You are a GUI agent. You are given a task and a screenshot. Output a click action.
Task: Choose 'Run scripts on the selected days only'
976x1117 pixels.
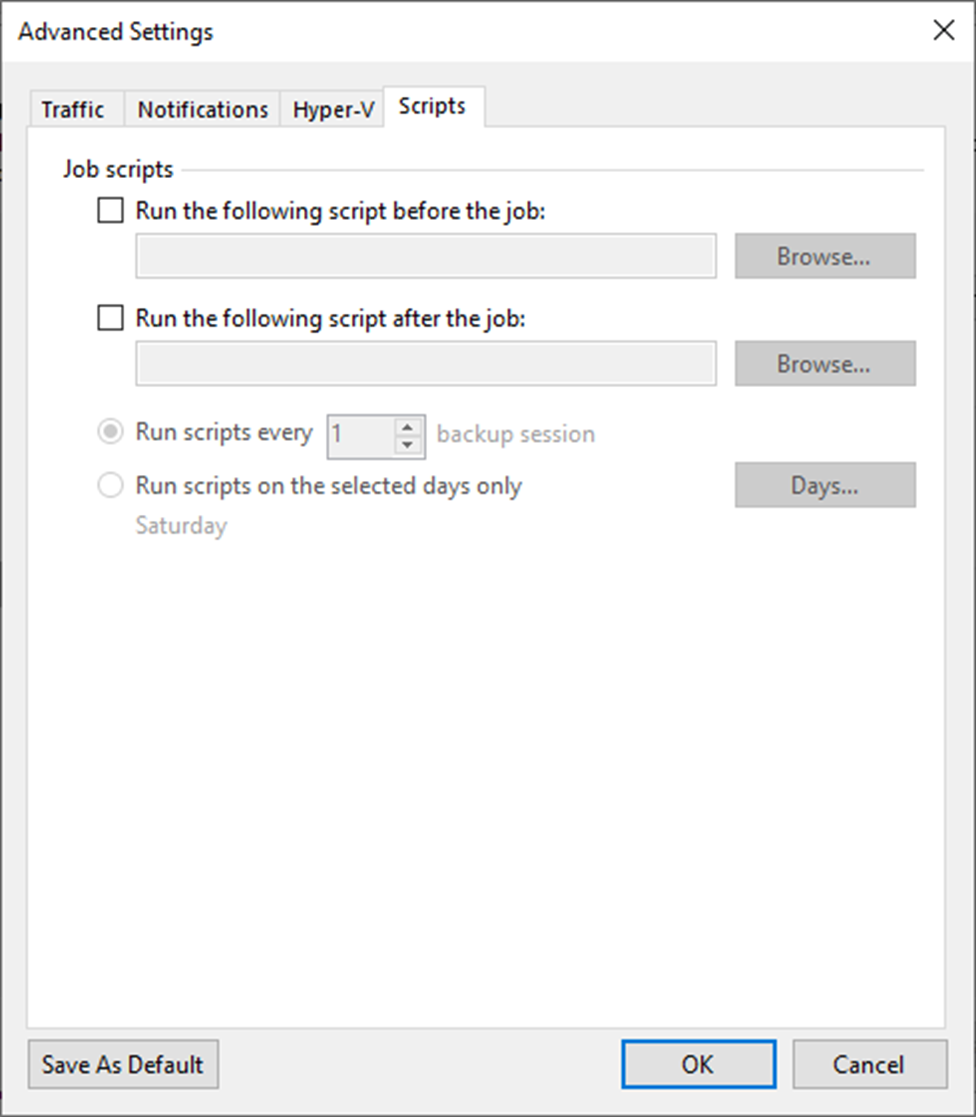click(x=111, y=485)
